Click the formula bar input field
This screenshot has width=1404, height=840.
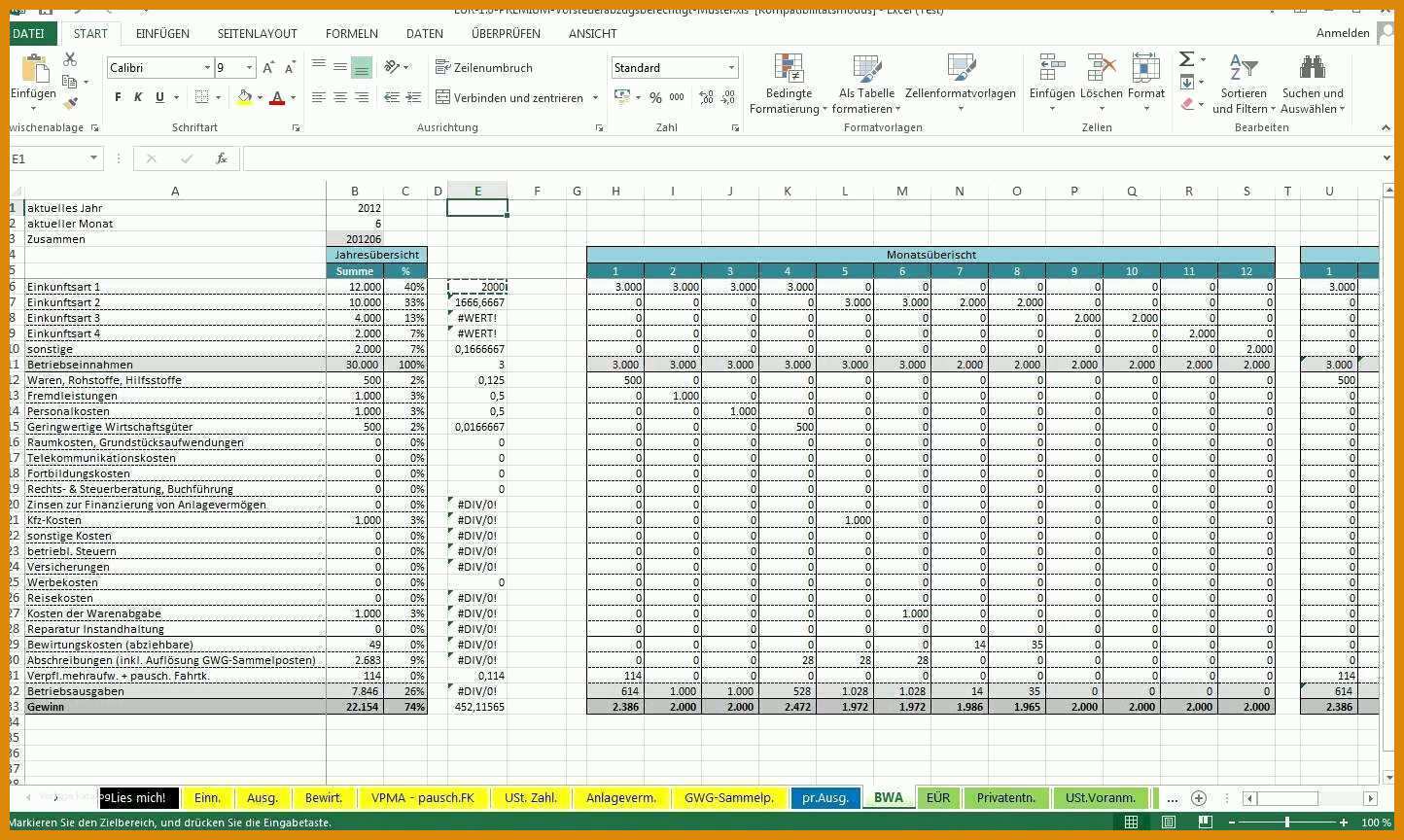point(809,158)
